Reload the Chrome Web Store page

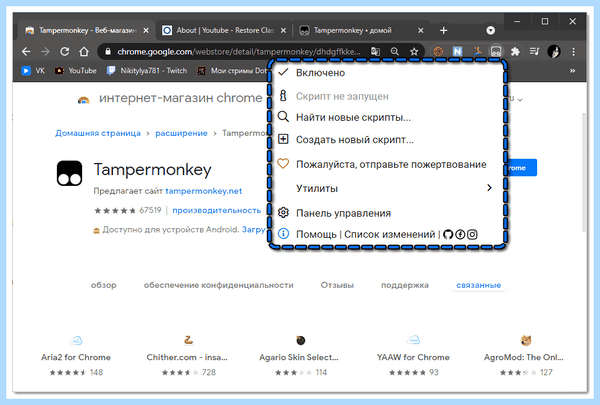[64, 51]
